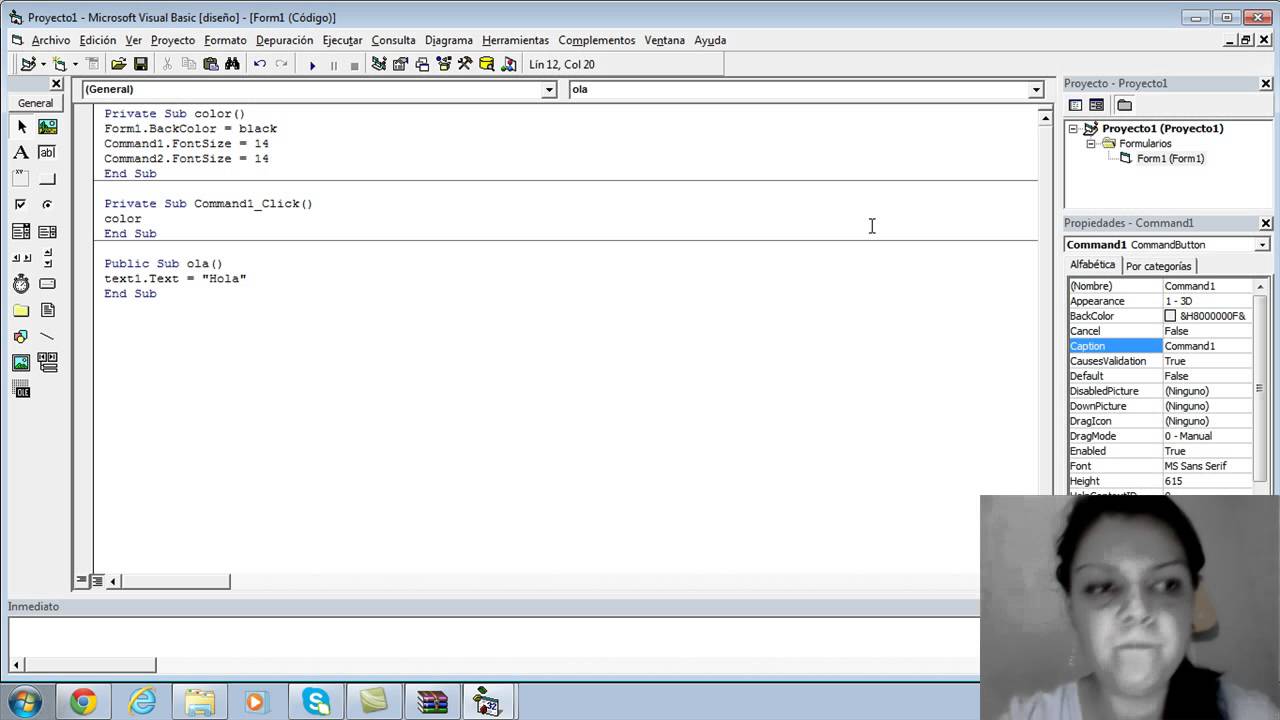Start the program with the Run arrow

pyautogui.click(x=312, y=65)
